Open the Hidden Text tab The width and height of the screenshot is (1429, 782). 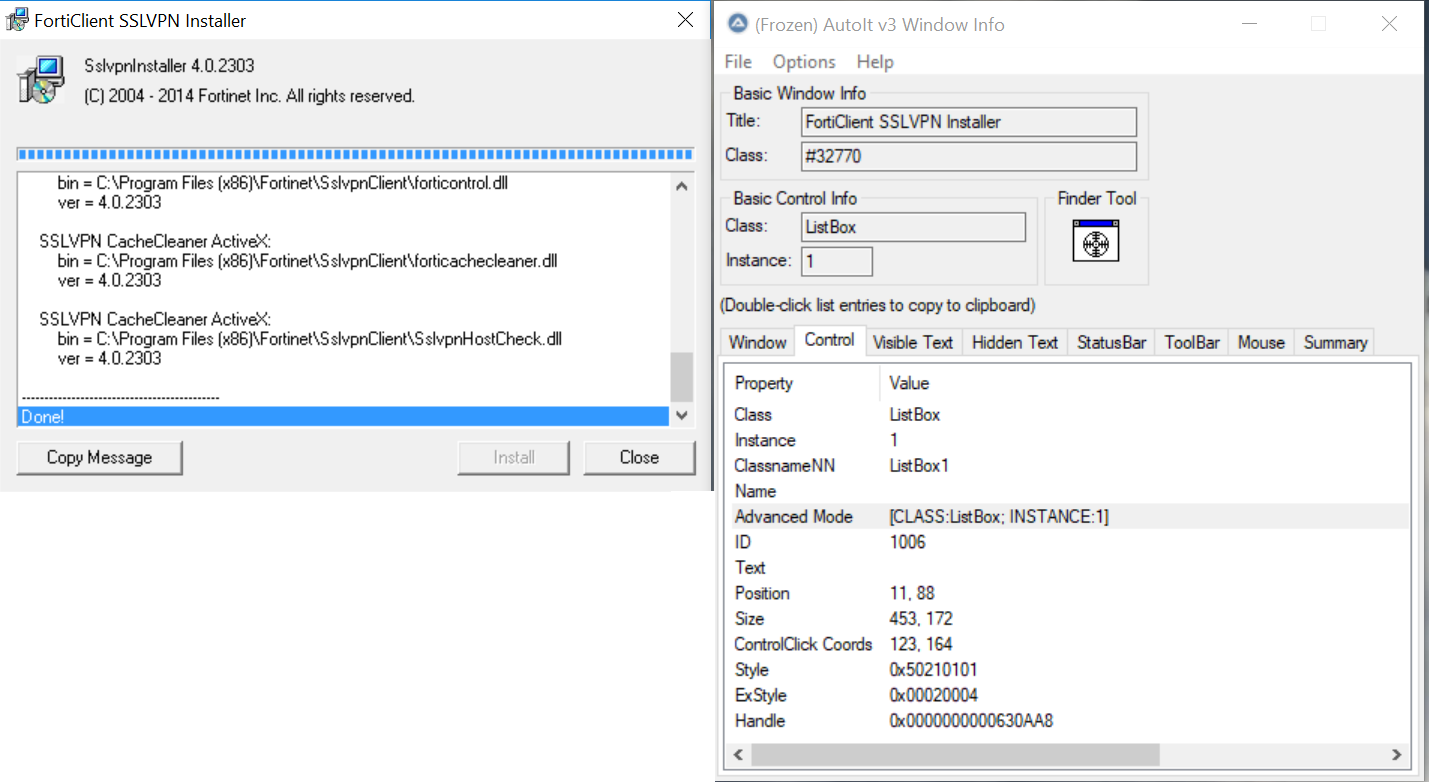coord(1015,342)
